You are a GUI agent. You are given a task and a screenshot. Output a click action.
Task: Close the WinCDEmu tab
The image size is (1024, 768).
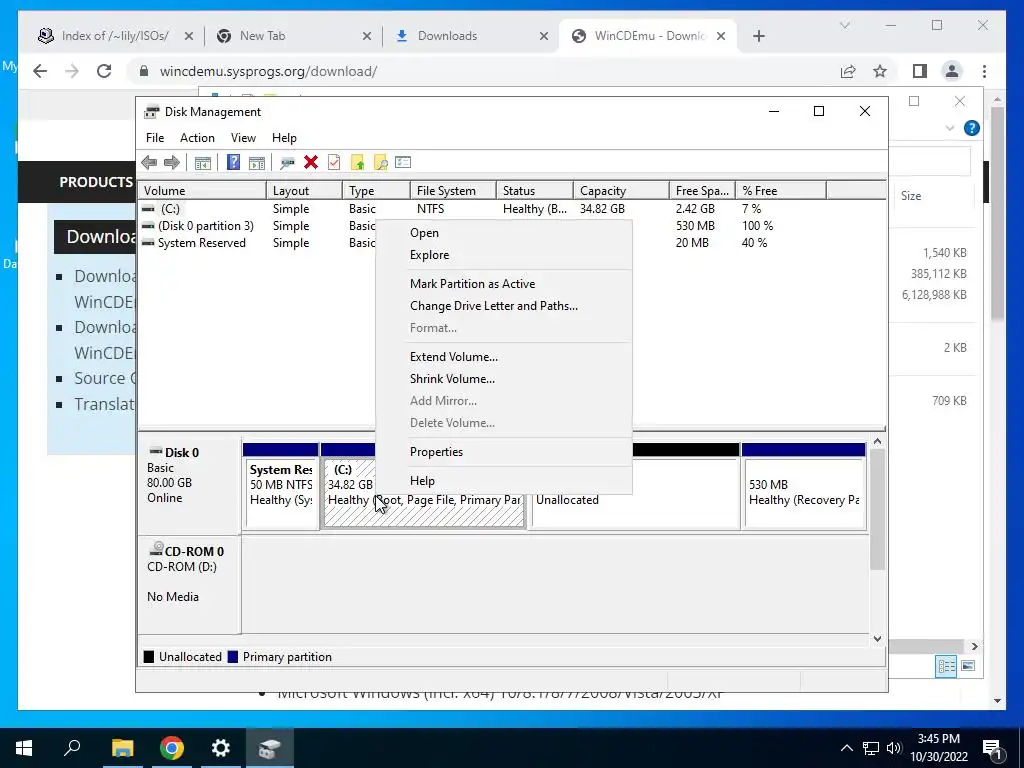click(x=721, y=36)
